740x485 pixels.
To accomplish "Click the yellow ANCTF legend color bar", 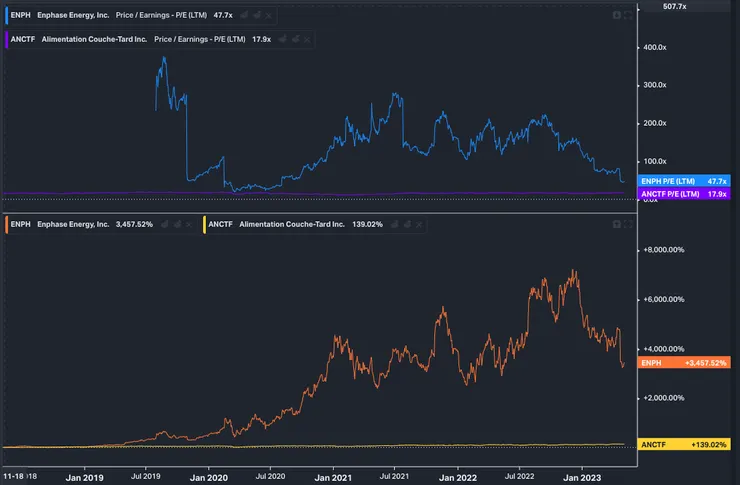I will (x=205, y=224).
